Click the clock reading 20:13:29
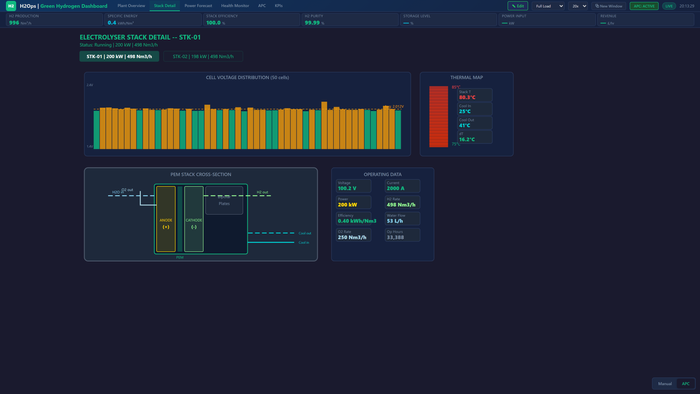This screenshot has width=700, height=394. tap(687, 6)
